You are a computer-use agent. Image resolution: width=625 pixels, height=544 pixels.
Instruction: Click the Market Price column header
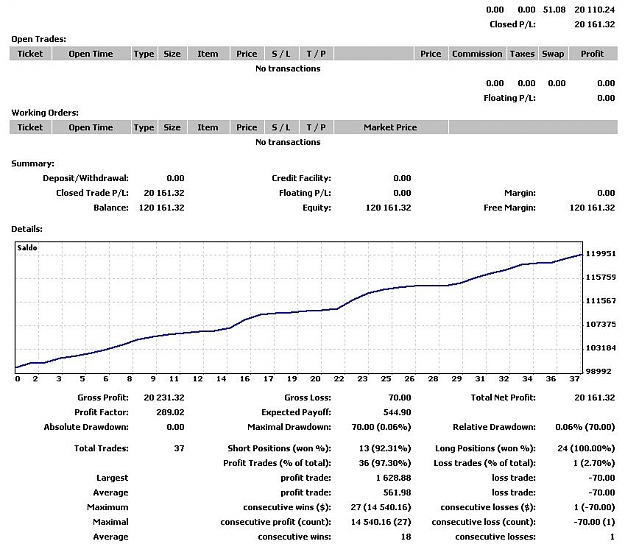390,128
